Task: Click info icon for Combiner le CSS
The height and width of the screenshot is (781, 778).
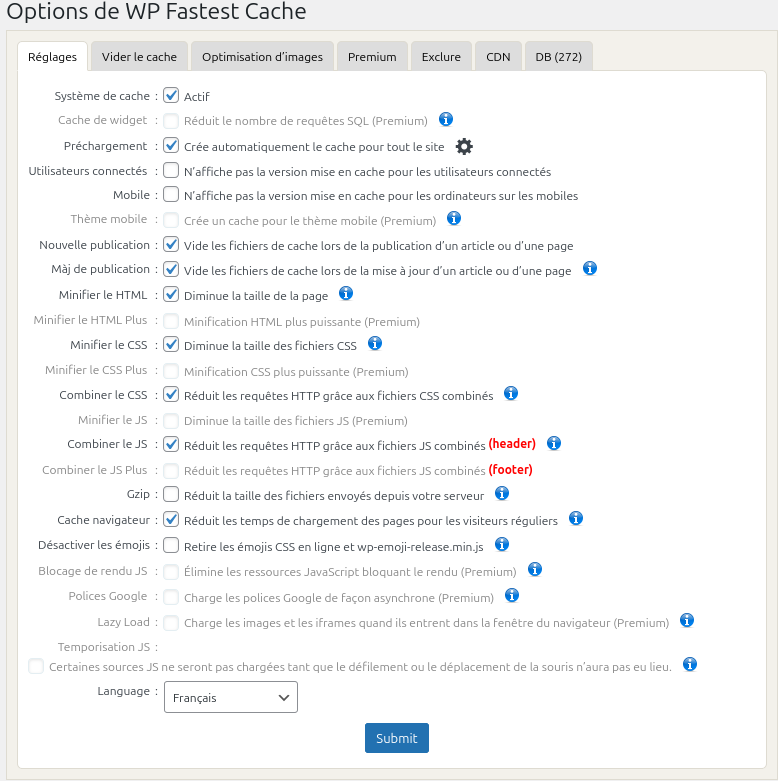Action: [x=511, y=393]
